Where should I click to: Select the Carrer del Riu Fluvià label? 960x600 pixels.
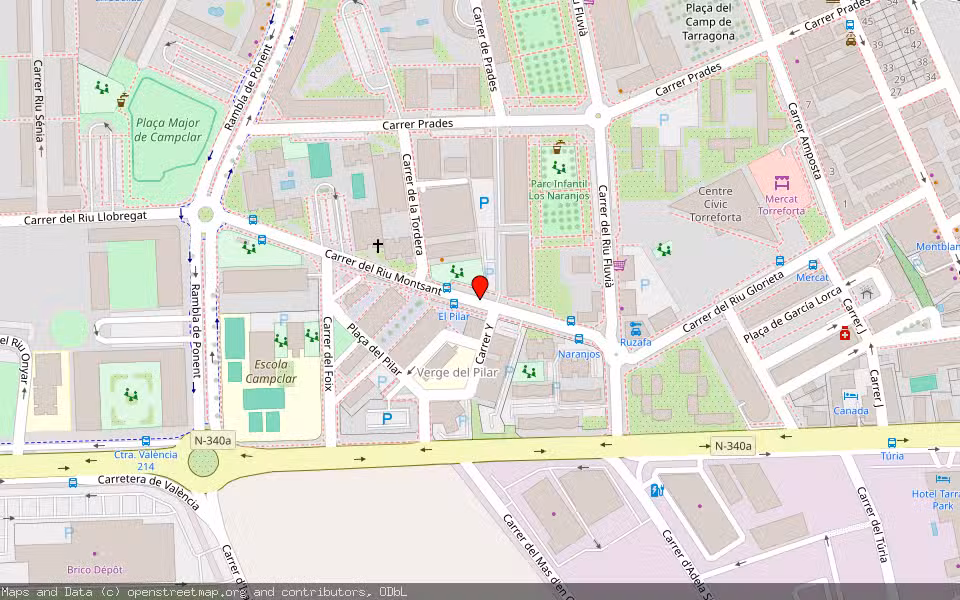coord(605,236)
